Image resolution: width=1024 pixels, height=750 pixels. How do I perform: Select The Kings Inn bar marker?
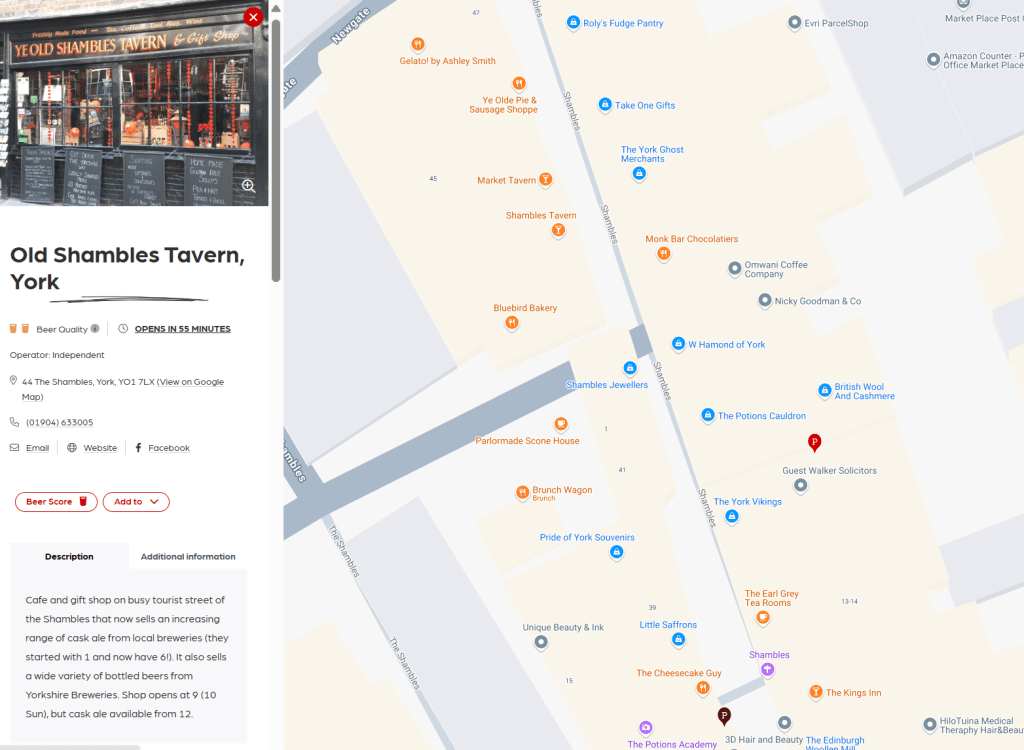(816, 692)
